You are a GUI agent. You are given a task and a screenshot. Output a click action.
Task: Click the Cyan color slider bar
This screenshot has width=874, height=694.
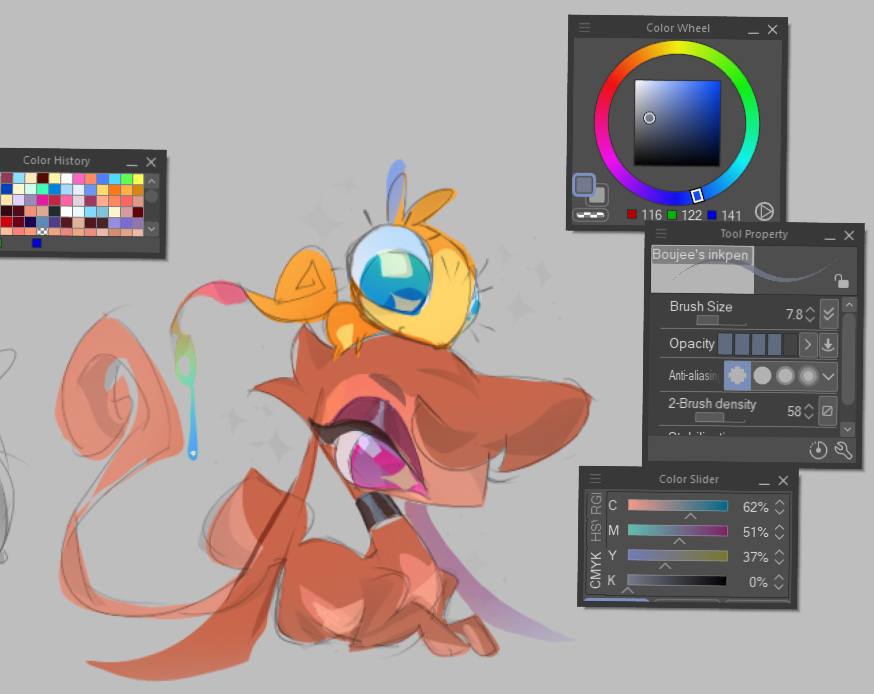pos(677,506)
